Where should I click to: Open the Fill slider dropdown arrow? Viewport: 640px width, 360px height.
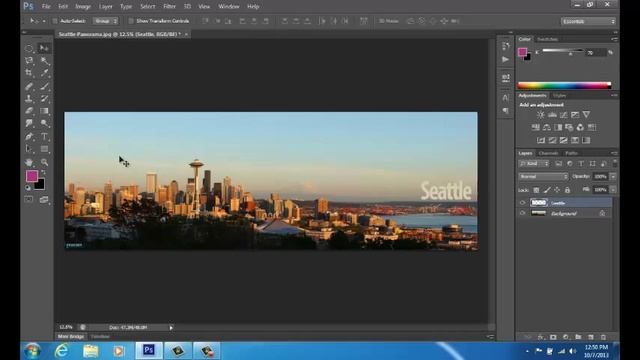coord(613,190)
